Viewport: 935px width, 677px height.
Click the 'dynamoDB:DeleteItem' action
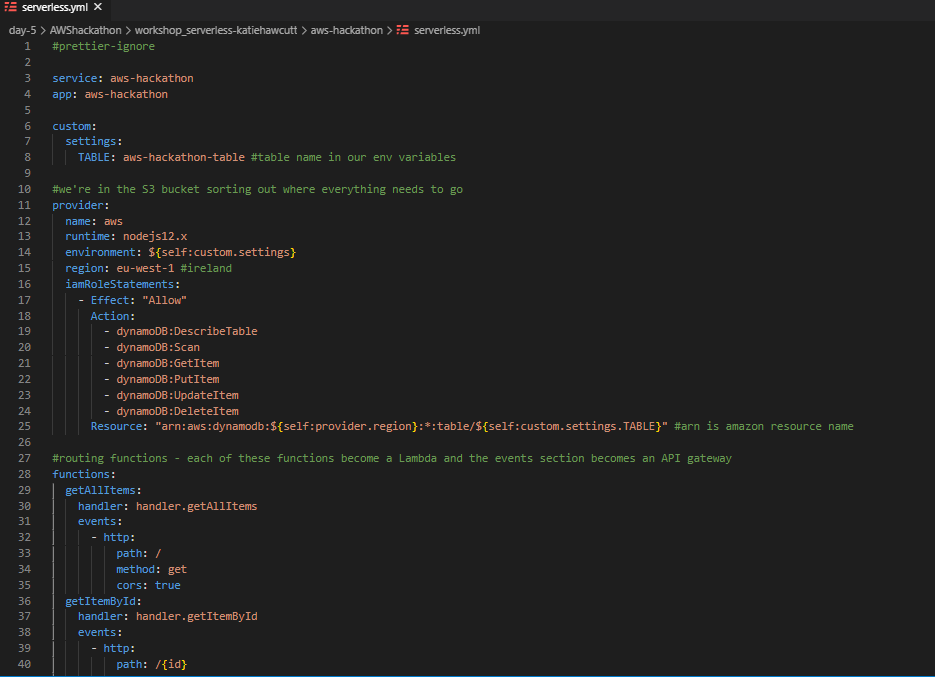click(178, 412)
